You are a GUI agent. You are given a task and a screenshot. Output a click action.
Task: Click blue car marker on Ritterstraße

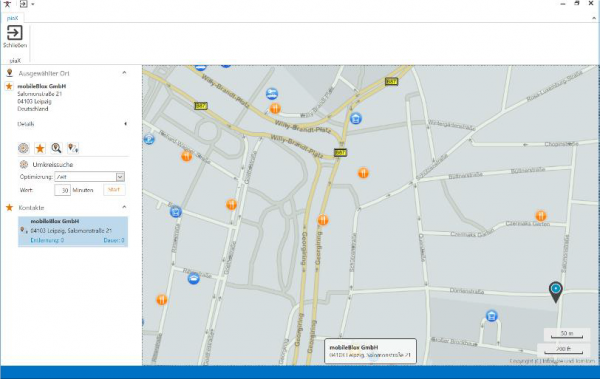194,278
